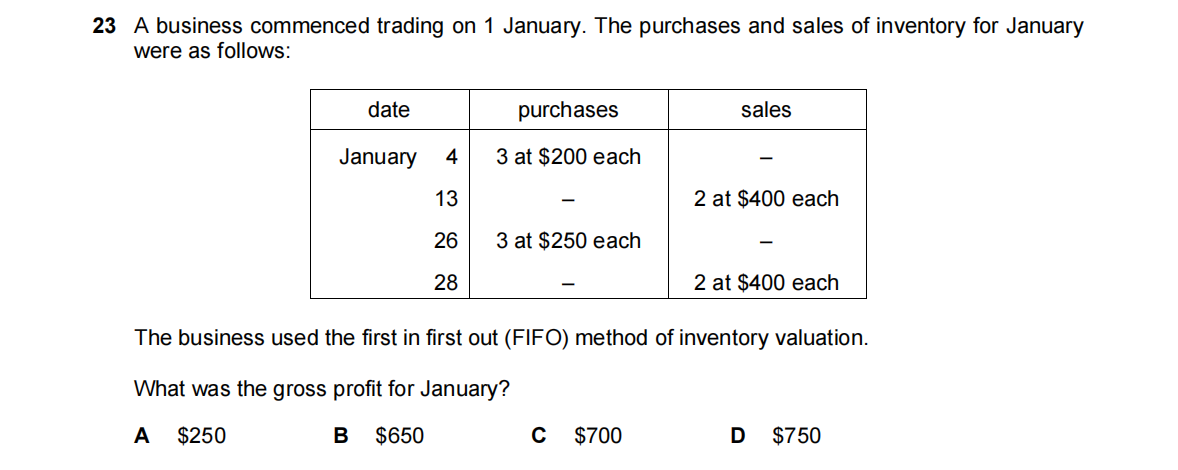Click the dash in 4 January sales cell
This screenshot has width=1178, height=470.
click(766, 158)
